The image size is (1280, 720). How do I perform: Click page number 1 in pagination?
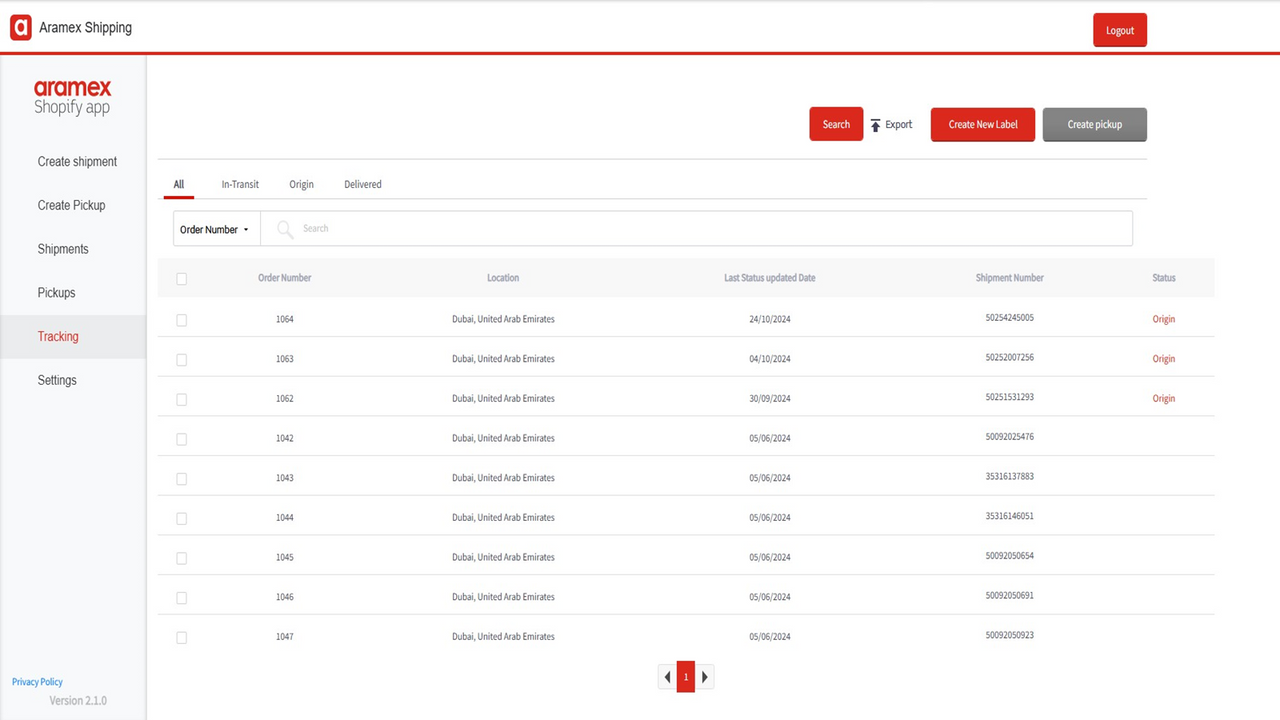pos(686,677)
